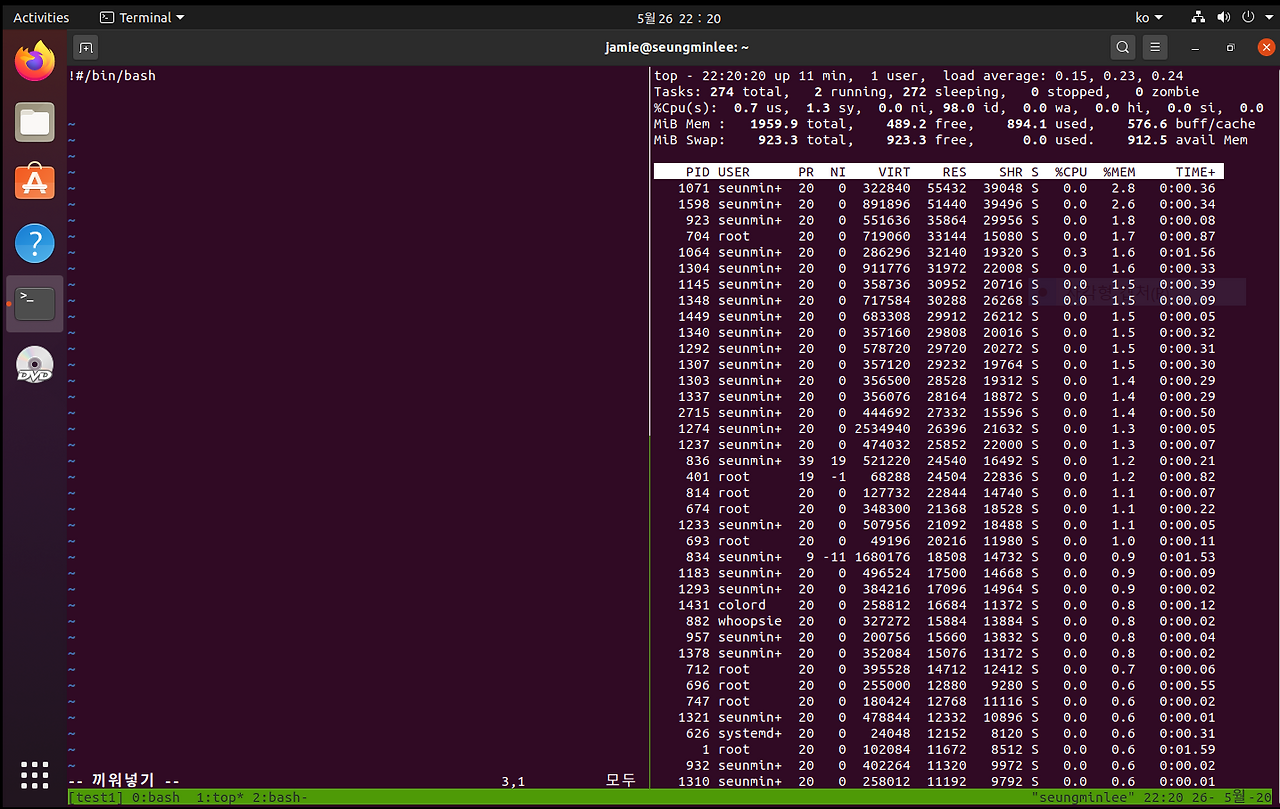Click the power icon in top bar
1280x809 pixels.
click(x=1247, y=17)
